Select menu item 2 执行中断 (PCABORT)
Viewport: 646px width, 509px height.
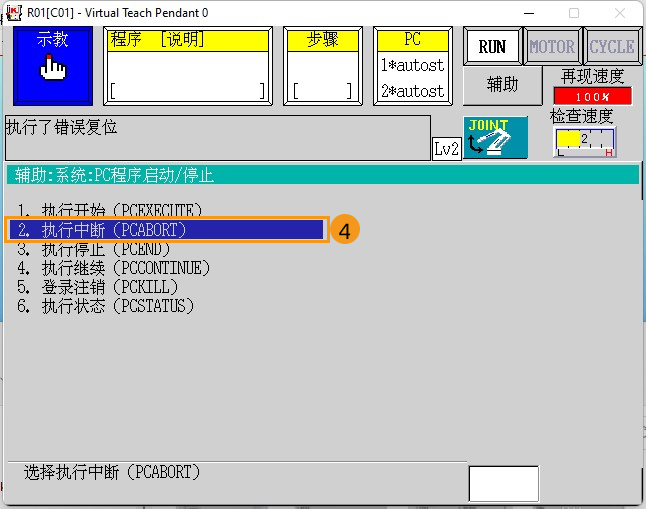point(166,230)
